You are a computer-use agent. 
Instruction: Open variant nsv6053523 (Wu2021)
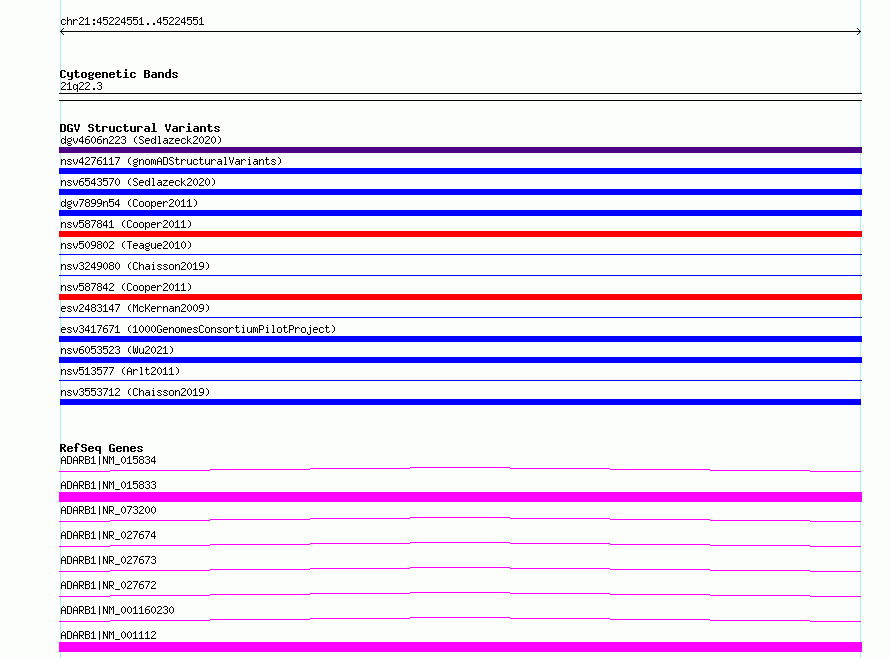(117, 350)
